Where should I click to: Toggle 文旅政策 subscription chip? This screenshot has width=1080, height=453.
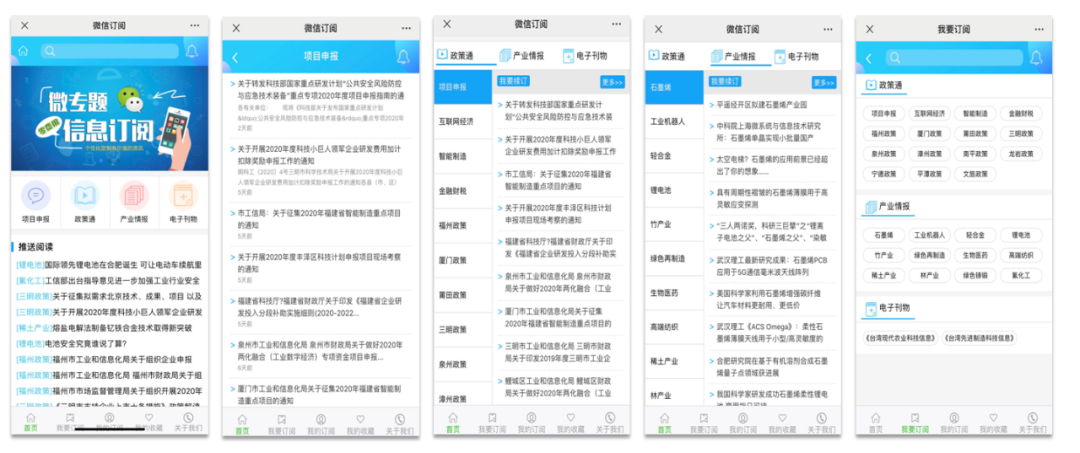(975, 174)
